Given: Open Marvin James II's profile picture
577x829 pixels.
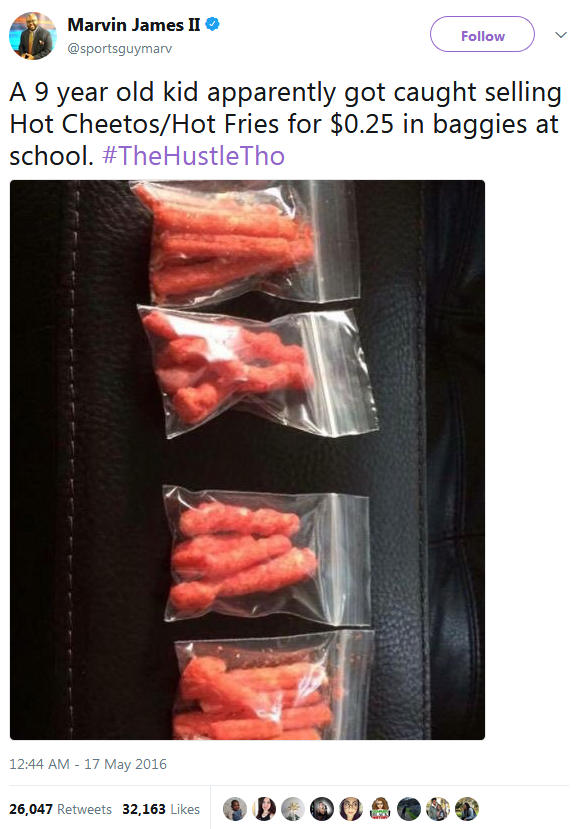Looking at the screenshot, I should [33, 36].
